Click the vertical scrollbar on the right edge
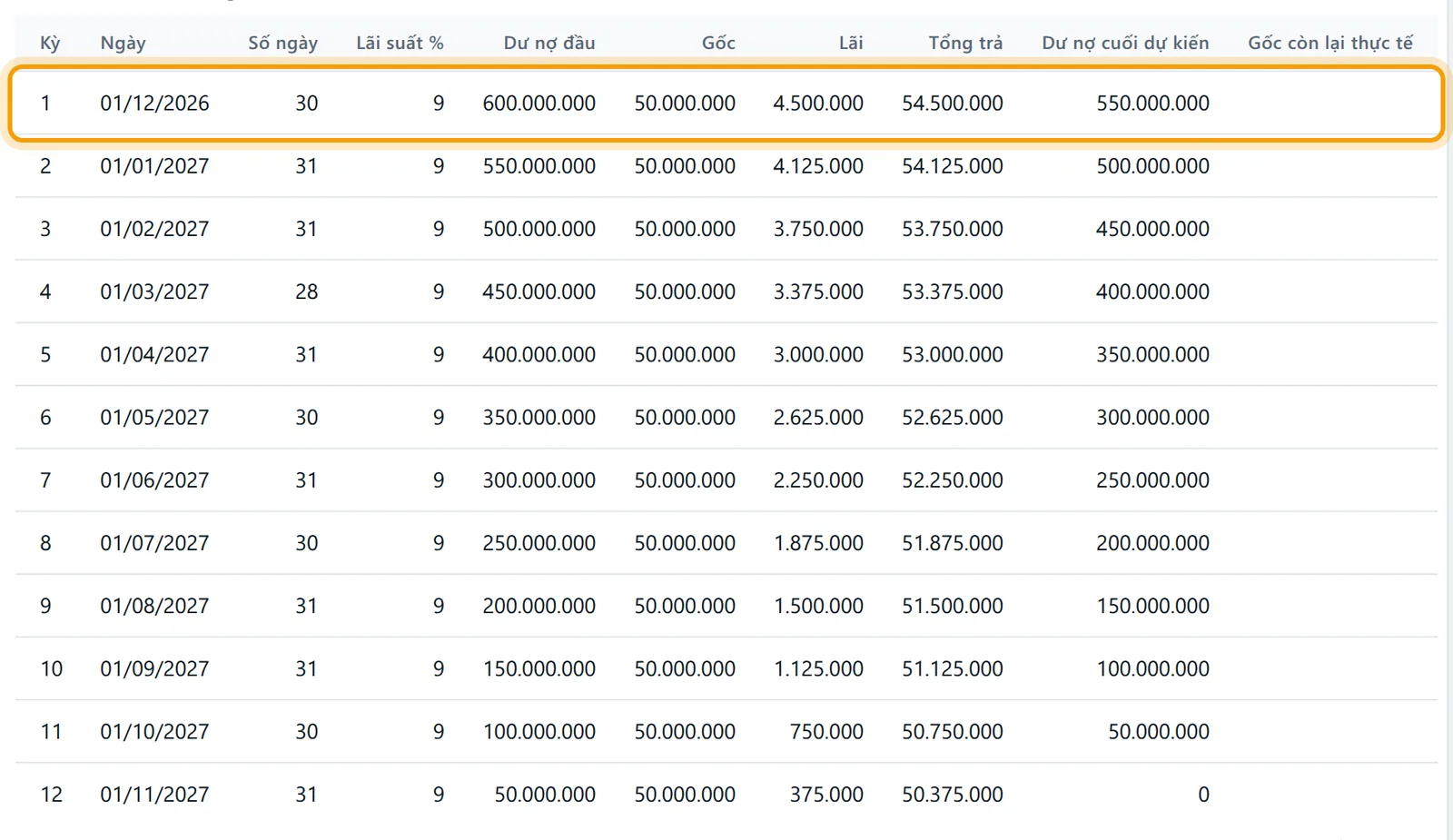Screen dimensions: 1453x840 pos(1449,420)
